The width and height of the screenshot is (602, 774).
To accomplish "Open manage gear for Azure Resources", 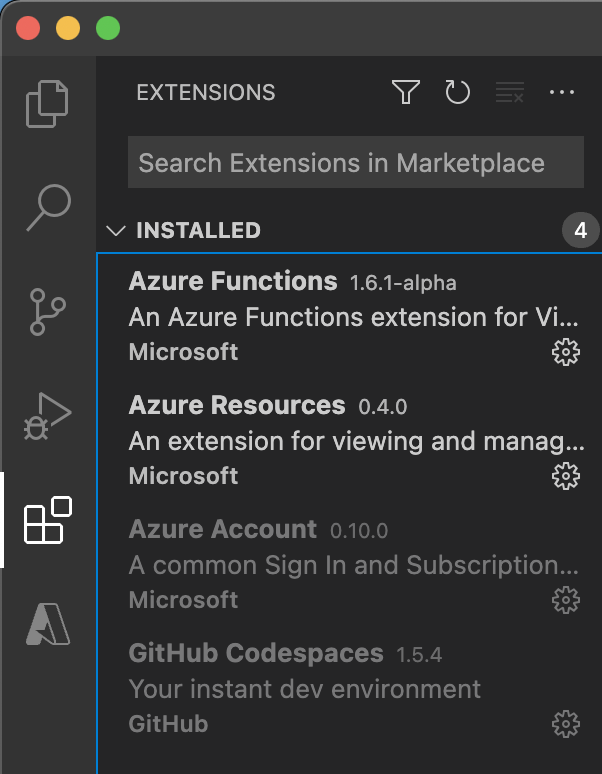I will click(x=566, y=476).
